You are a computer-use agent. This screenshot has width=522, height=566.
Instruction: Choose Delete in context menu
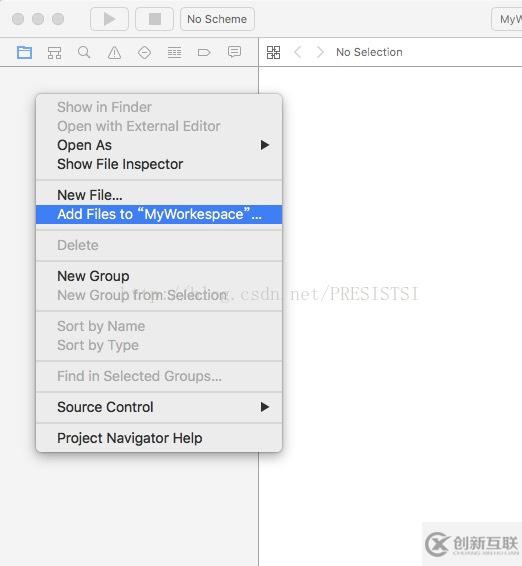click(159, 245)
